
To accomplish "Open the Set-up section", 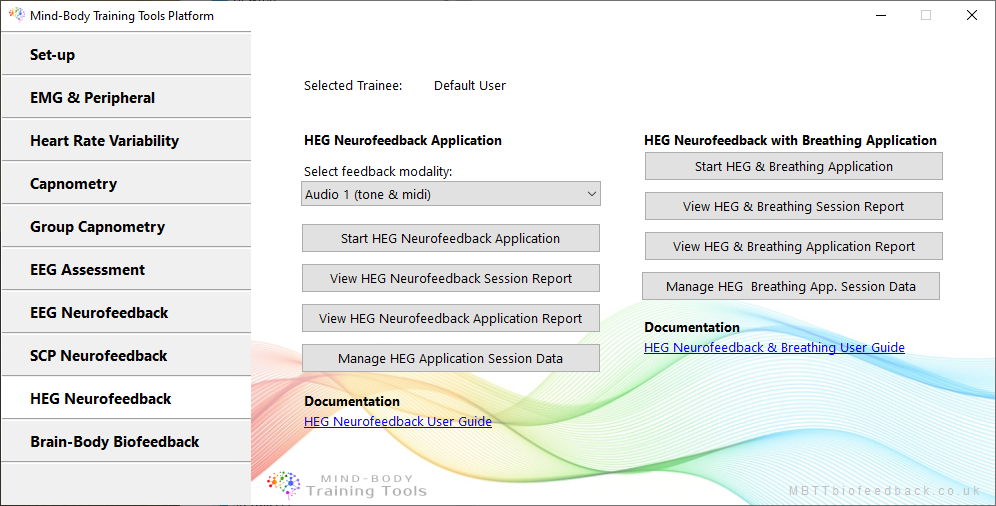I will pyautogui.click(x=126, y=54).
